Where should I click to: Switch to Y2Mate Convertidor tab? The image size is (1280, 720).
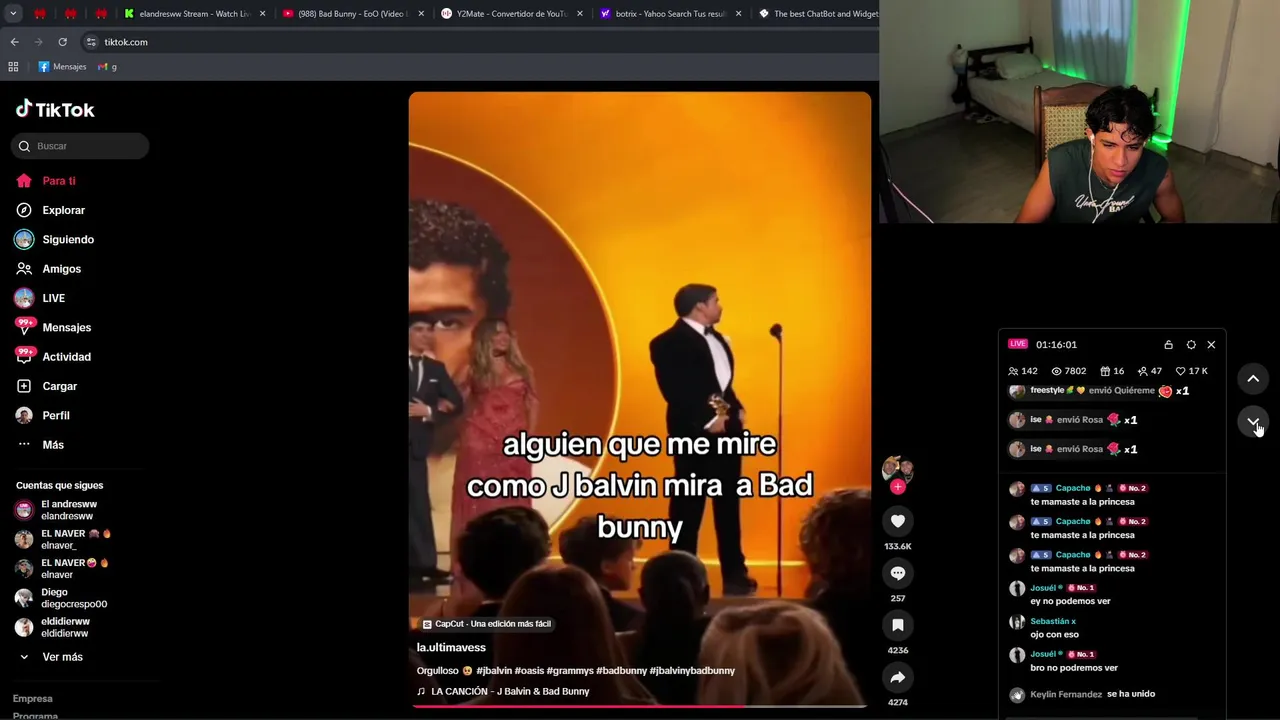[x=511, y=14]
